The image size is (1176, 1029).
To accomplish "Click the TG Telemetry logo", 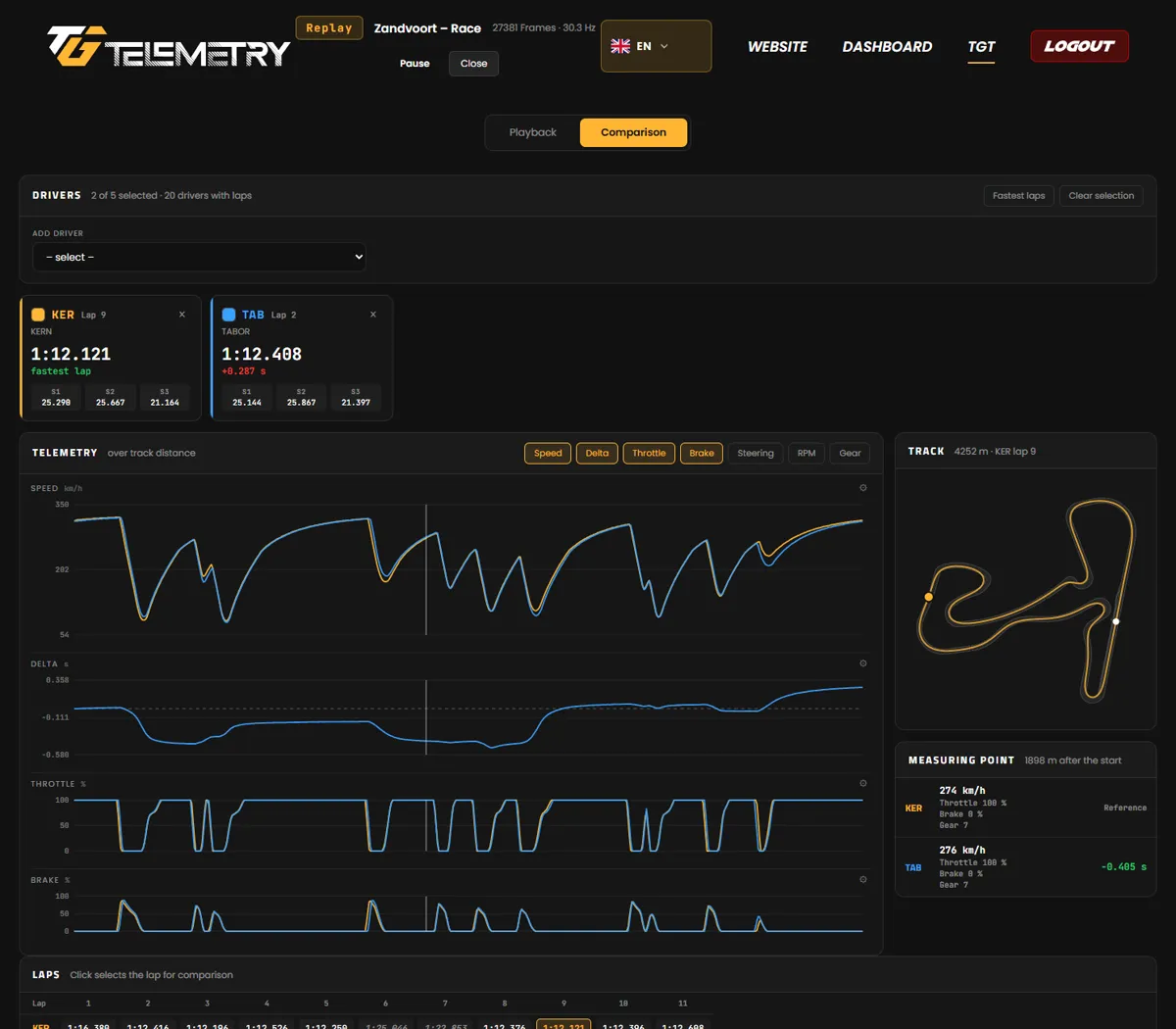I will 169,46.
